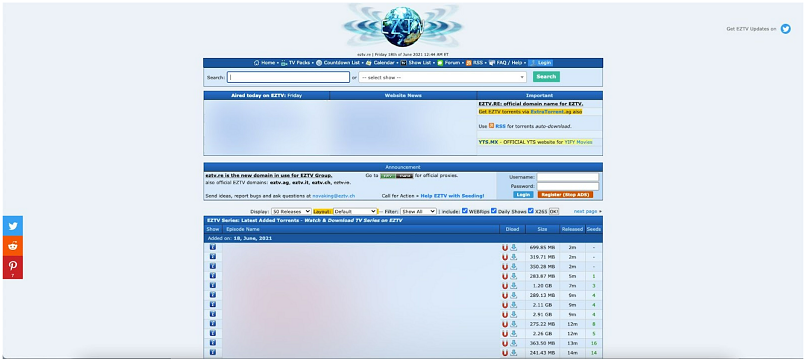Click the magnet link for the 699.85 MB torrent
This screenshot has width=806, height=362.
(x=505, y=248)
